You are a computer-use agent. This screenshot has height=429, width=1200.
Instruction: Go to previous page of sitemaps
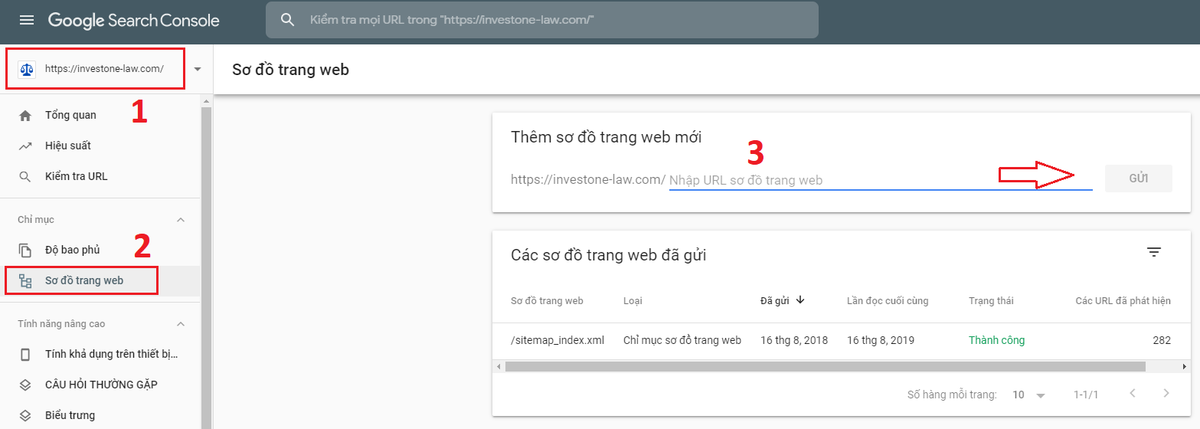[x=1132, y=394]
